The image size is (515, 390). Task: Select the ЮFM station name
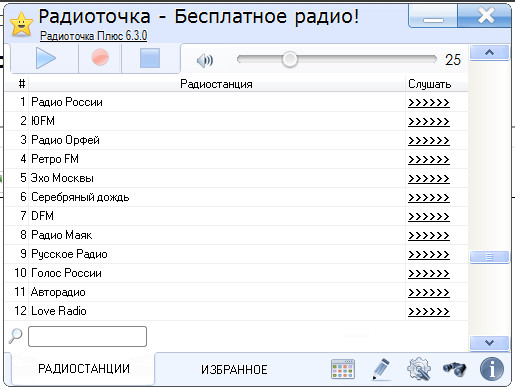click(x=43, y=121)
